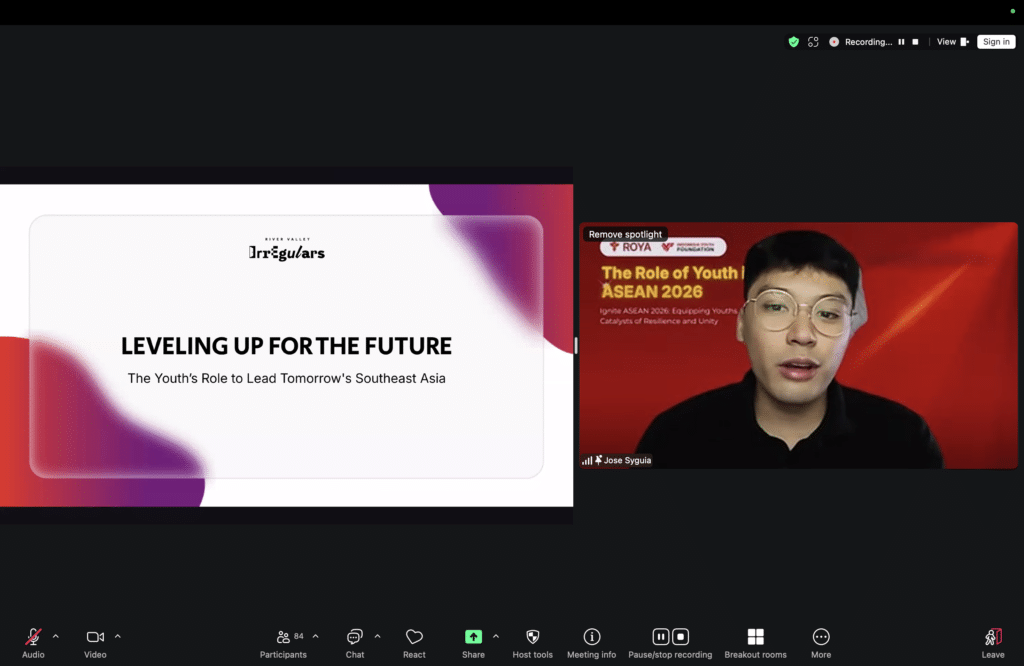The width and height of the screenshot is (1024, 666).
Task: Open the Chat panel
Action: pos(354,637)
